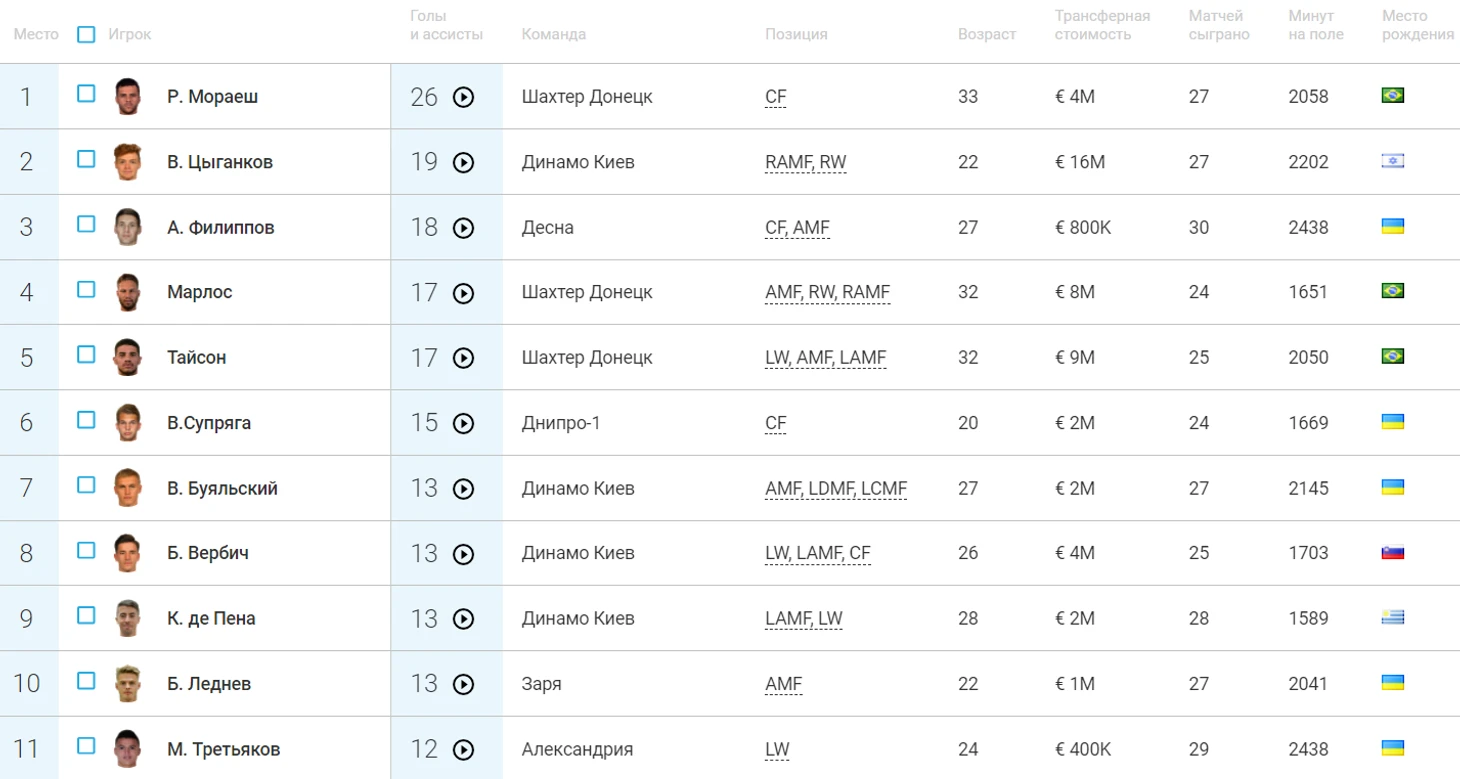This screenshot has height=779, width=1460.
Task: Sort by the Трансферная стоимость column header
Action: pos(1102,25)
